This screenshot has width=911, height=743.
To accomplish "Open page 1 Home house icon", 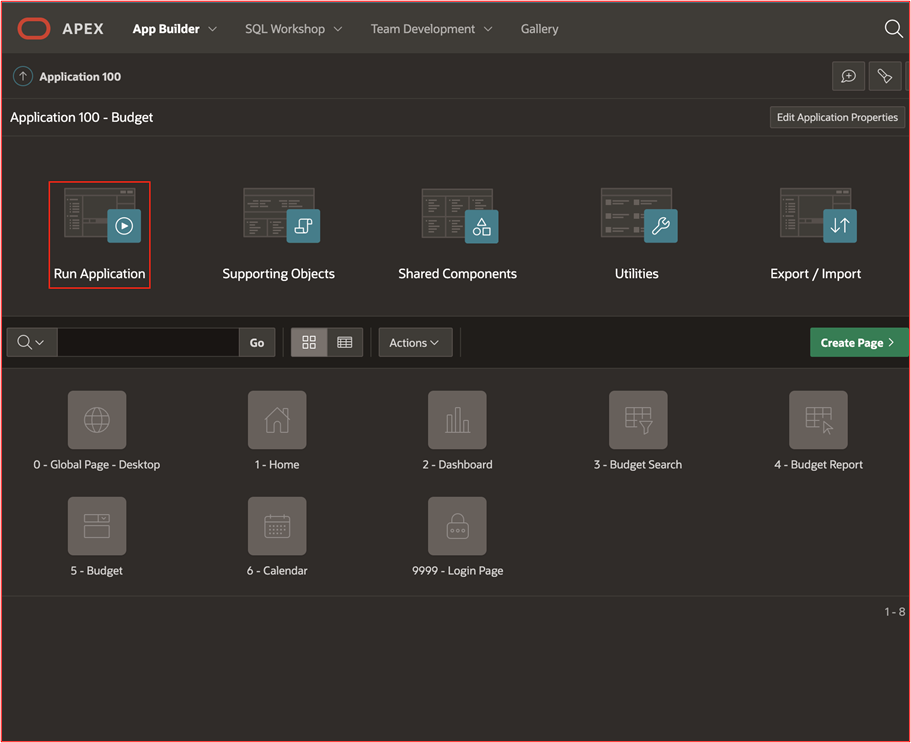I will pyautogui.click(x=277, y=420).
